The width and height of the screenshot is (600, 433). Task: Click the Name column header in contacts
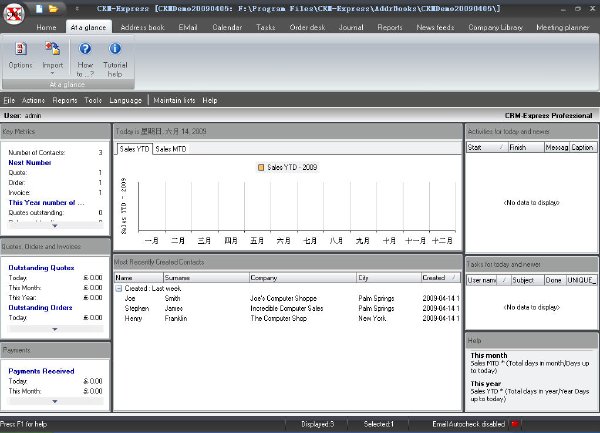(x=139, y=278)
